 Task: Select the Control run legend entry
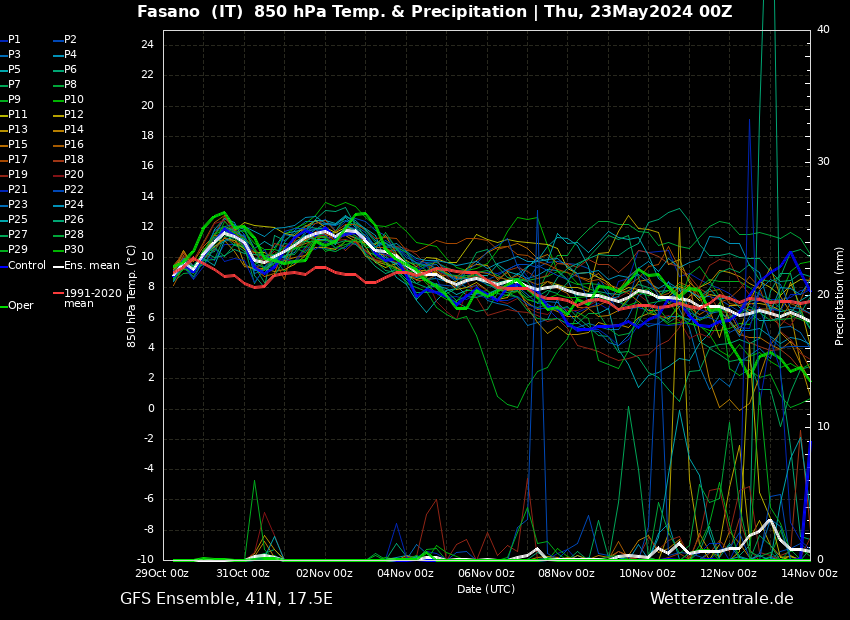[x=26, y=266]
